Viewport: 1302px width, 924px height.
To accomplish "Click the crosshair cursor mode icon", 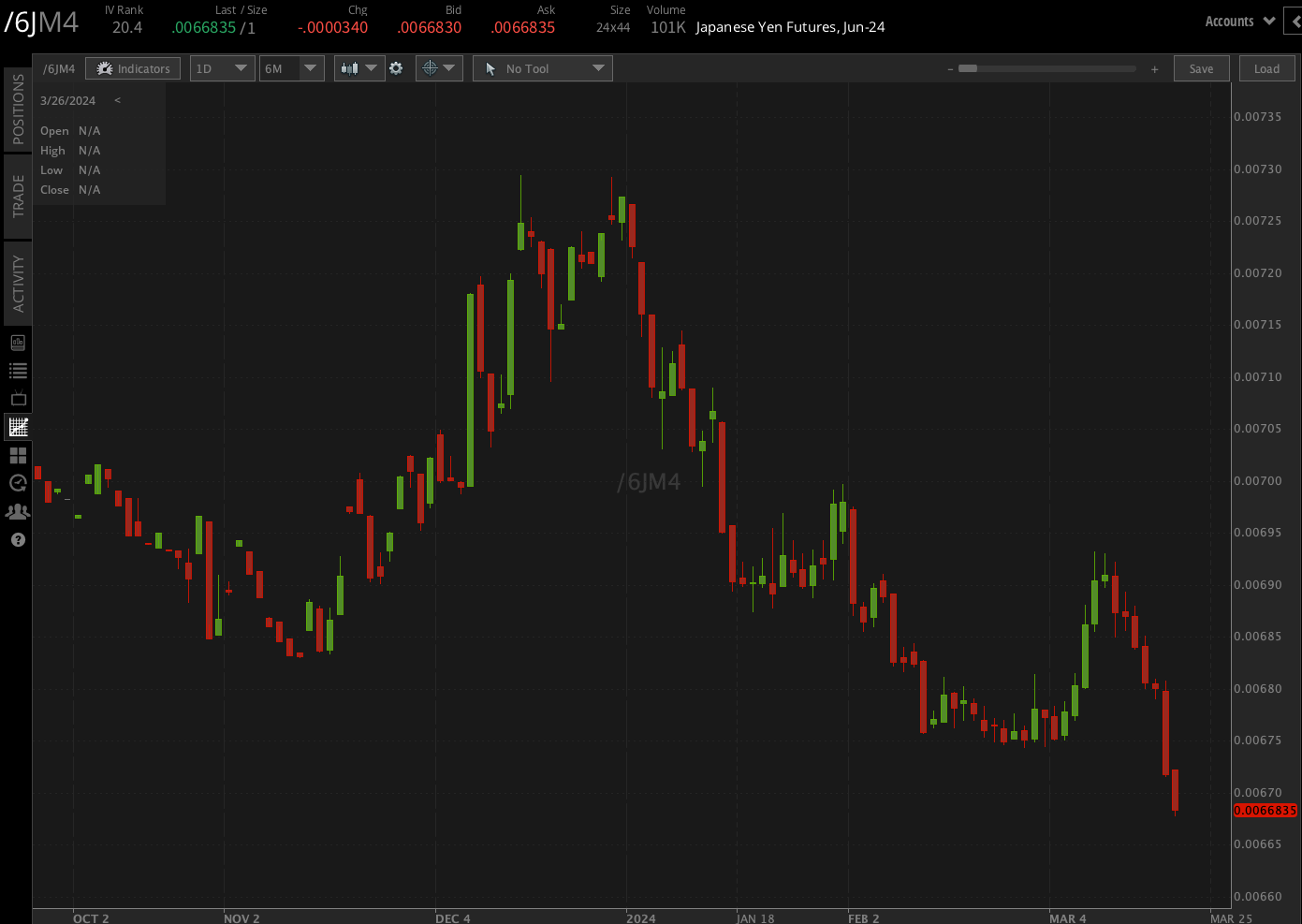I will pos(430,68).
